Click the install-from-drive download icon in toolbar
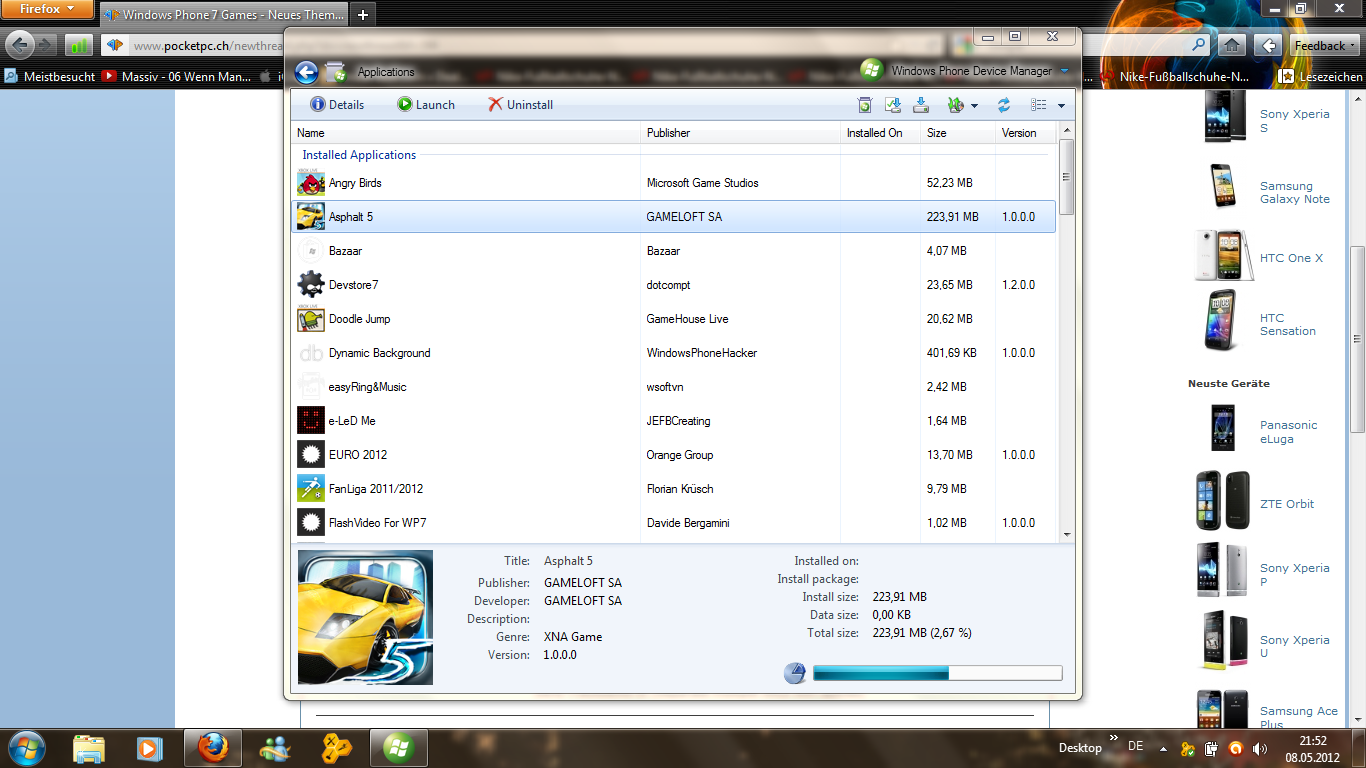The height and width of the screenshot is (768, 1366). click(921, 105)
